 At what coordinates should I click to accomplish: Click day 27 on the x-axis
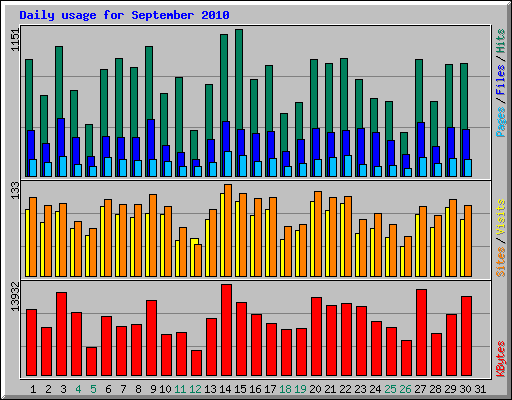pyautogui.click(x=420, y=389)
